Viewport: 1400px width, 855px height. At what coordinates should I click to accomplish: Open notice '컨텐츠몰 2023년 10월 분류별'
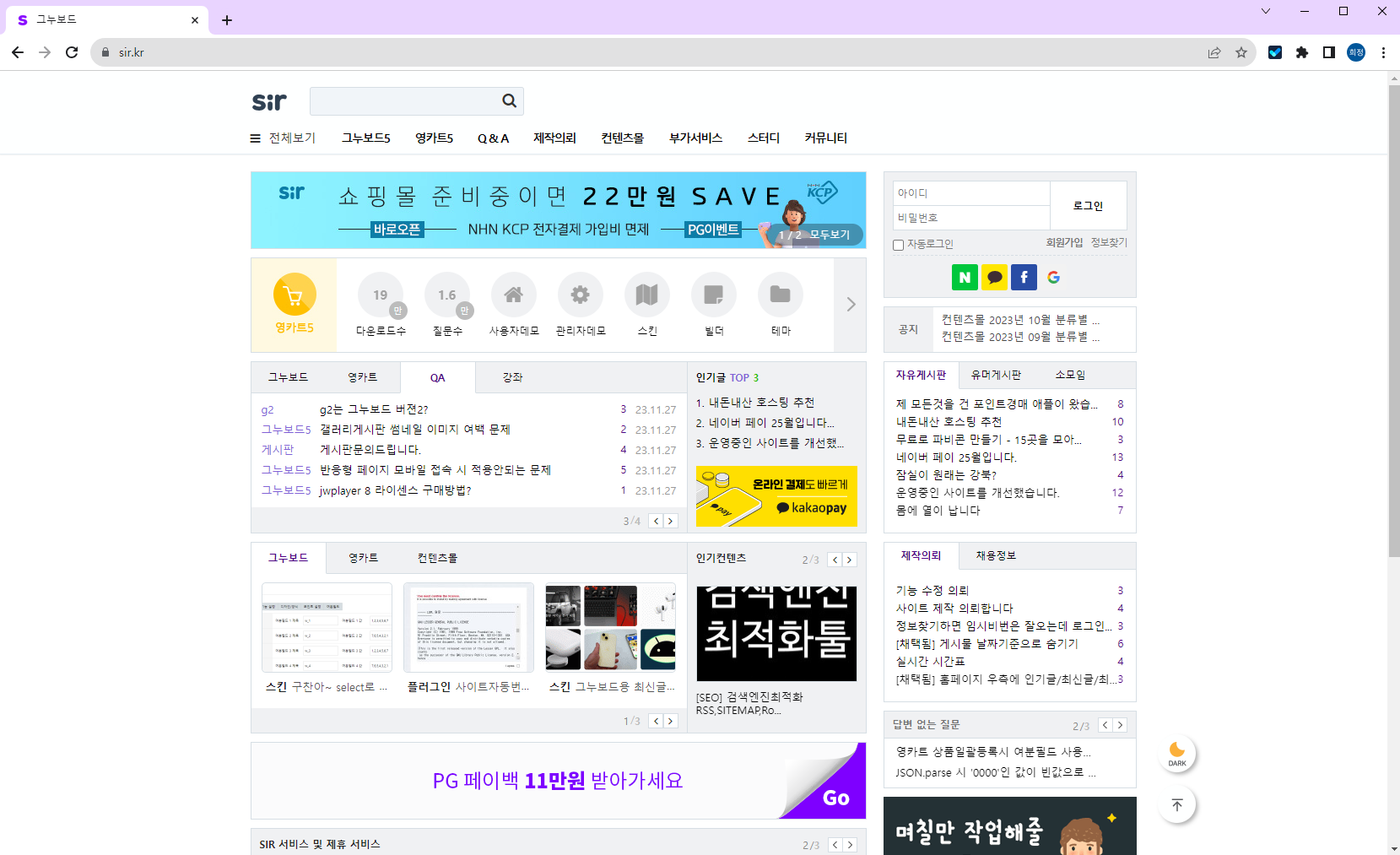point(1020,320)
